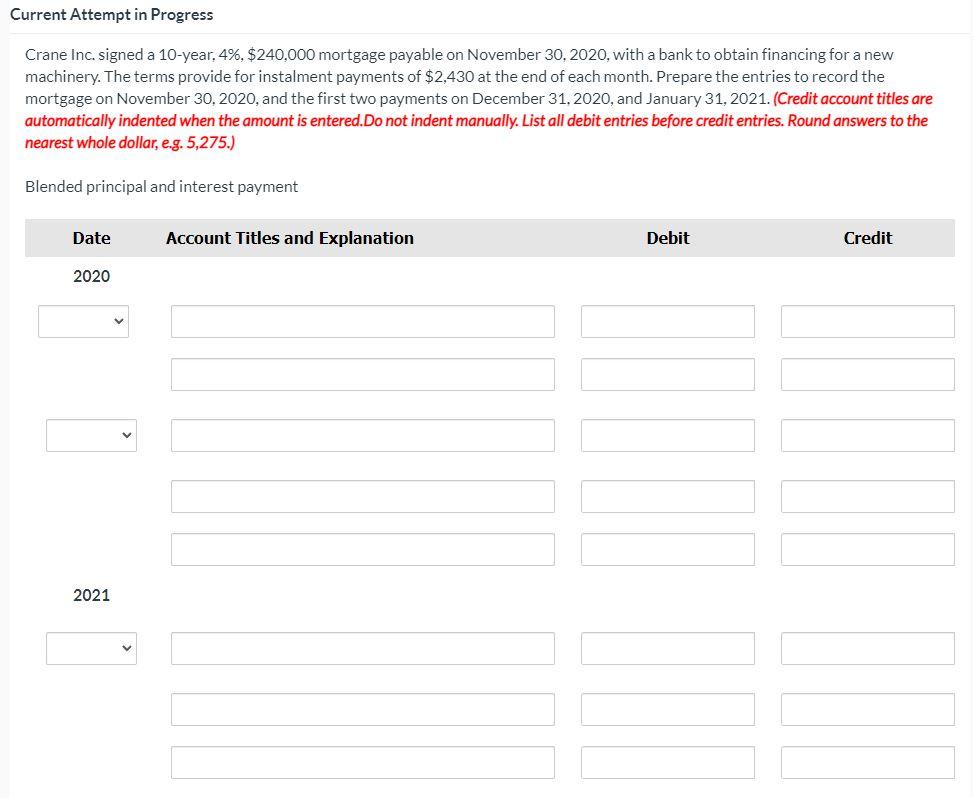Screen dimensions: 973x798
Task: Click account title field beside 2021 dropdown
Action: 363,648
